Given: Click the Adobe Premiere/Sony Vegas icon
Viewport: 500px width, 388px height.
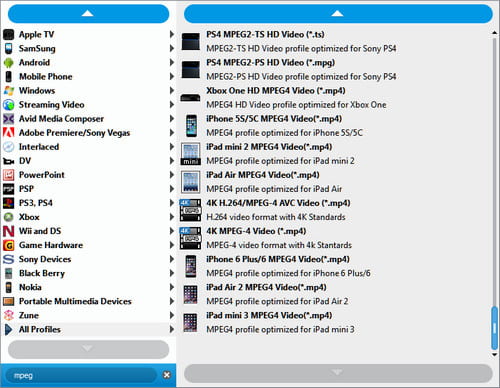Looking at the screenshot, I should point(9,133).
